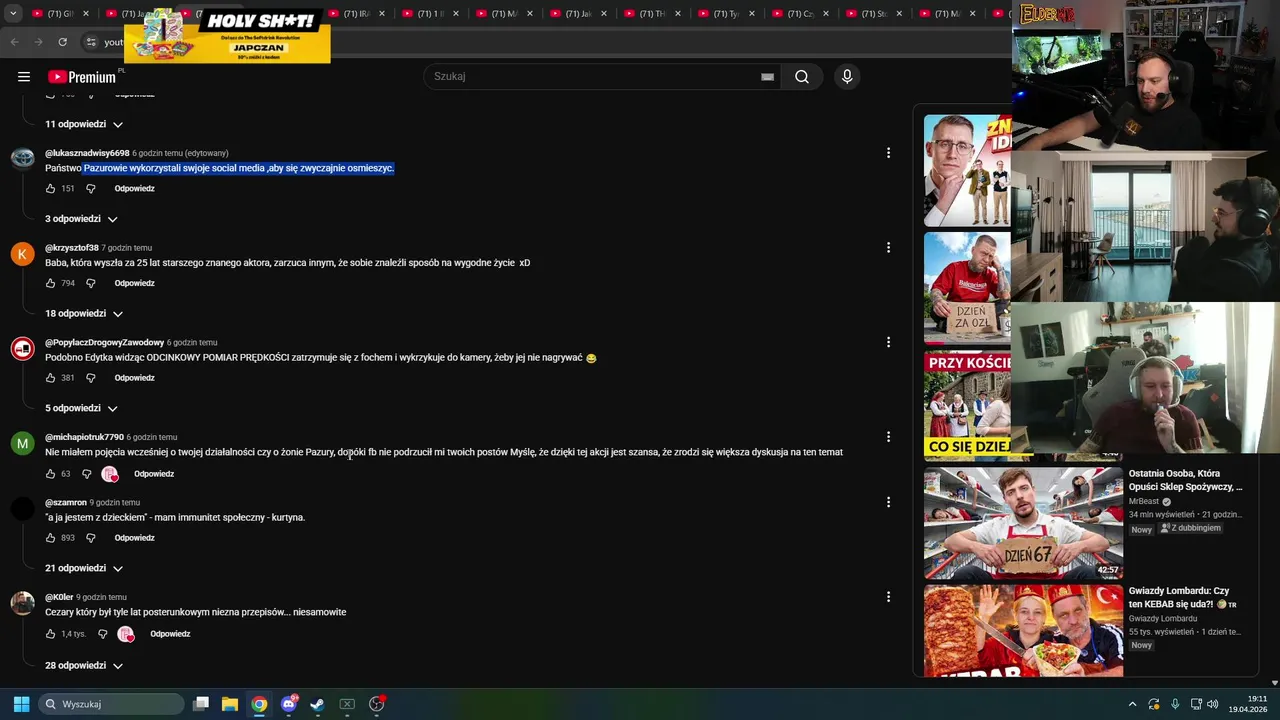This screenshot has height=720, width=1280.
Task: Dislike the comment by @szamron
Action: click(x=90, y=538)
